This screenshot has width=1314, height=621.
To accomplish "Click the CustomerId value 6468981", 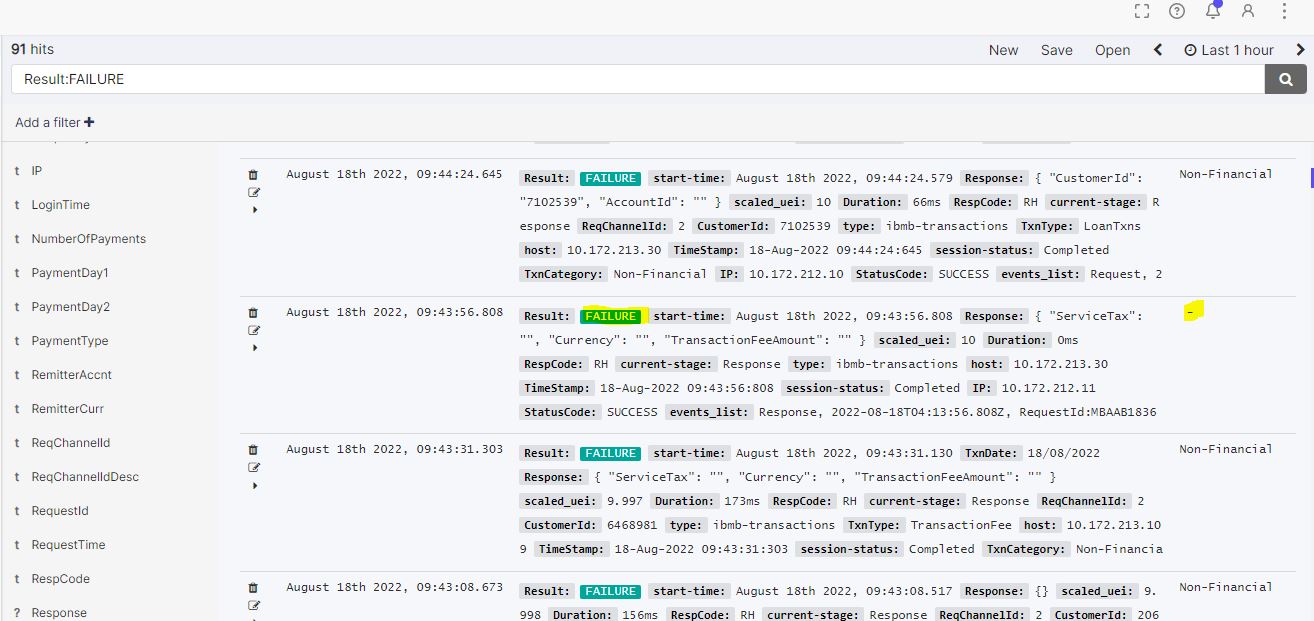I will click(632, 525).
